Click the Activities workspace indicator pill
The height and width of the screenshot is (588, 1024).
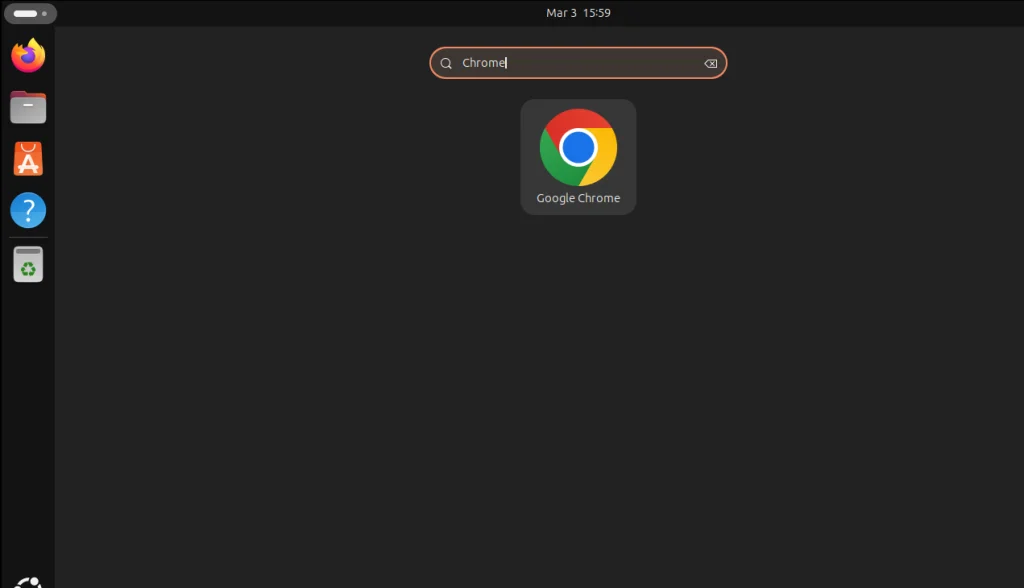point(30,13)
